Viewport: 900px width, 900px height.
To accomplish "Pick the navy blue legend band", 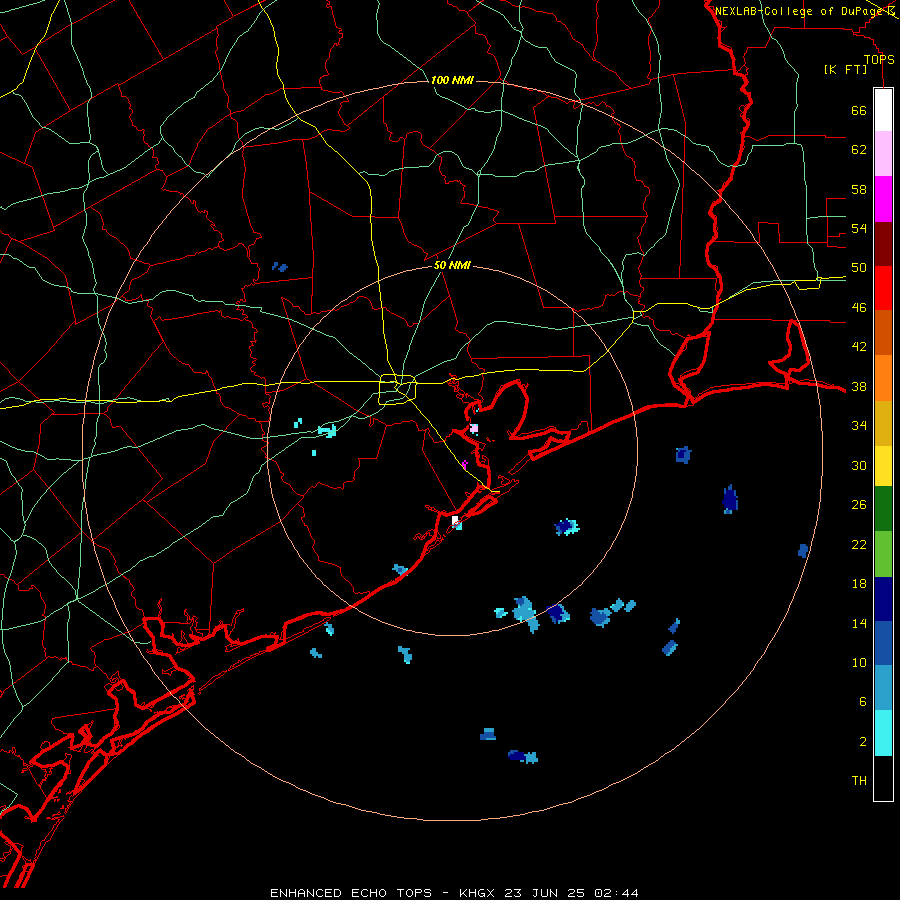I will tap(883, 599).
